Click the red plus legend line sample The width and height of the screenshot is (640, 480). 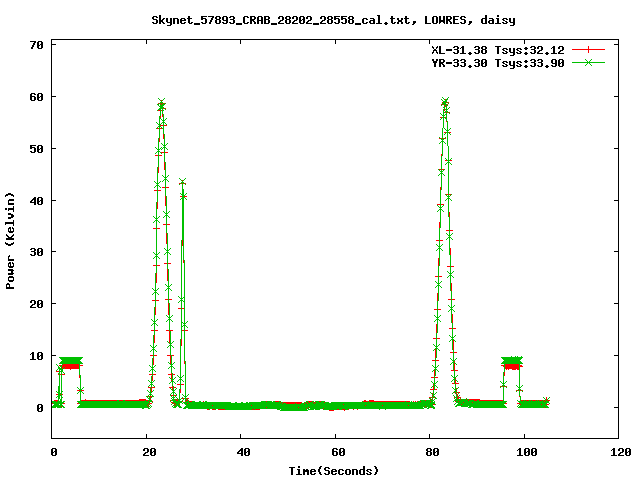pos(588,50)
